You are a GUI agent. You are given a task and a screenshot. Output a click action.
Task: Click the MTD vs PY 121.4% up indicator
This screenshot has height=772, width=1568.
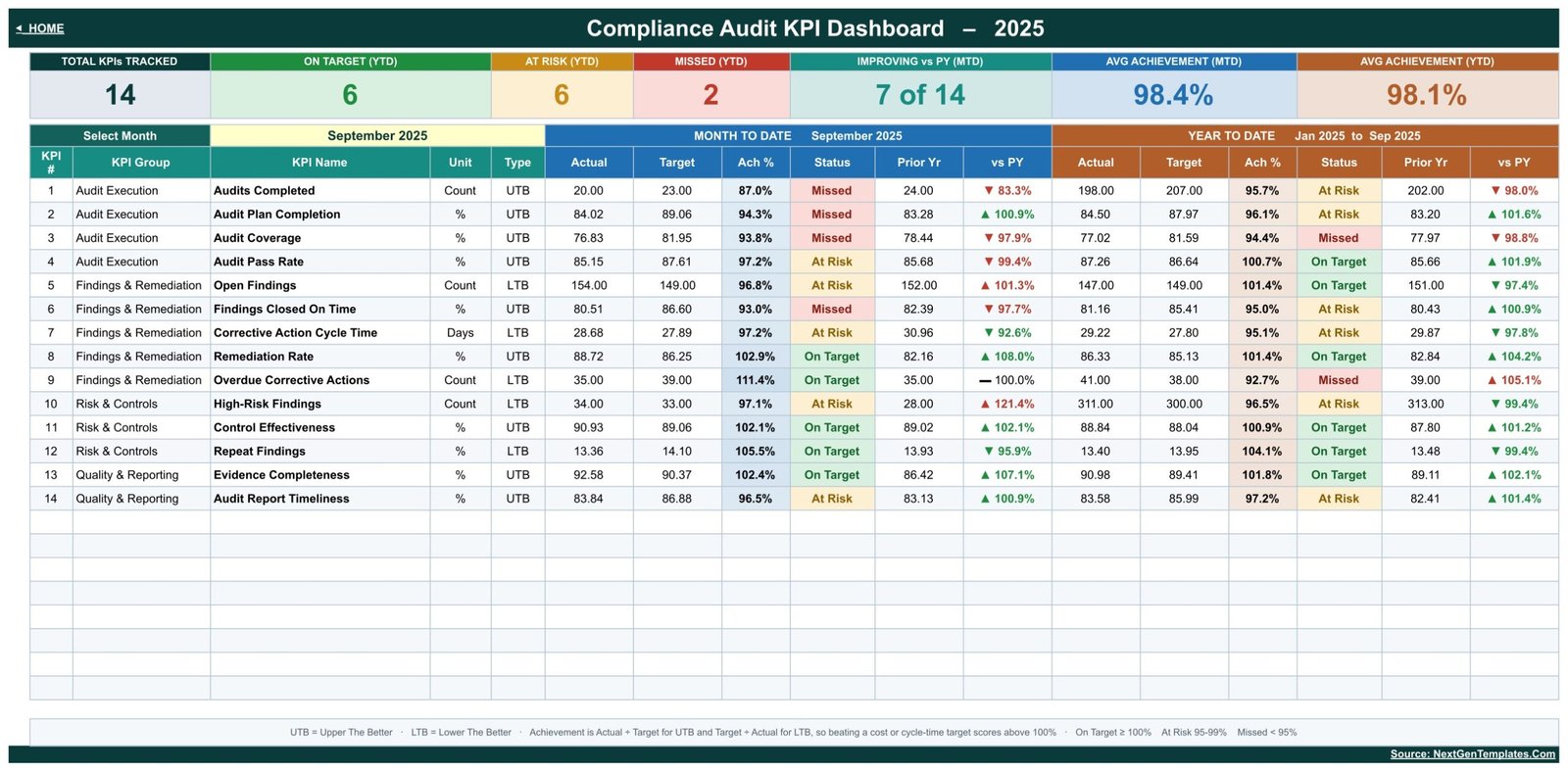coord(1007,404)
